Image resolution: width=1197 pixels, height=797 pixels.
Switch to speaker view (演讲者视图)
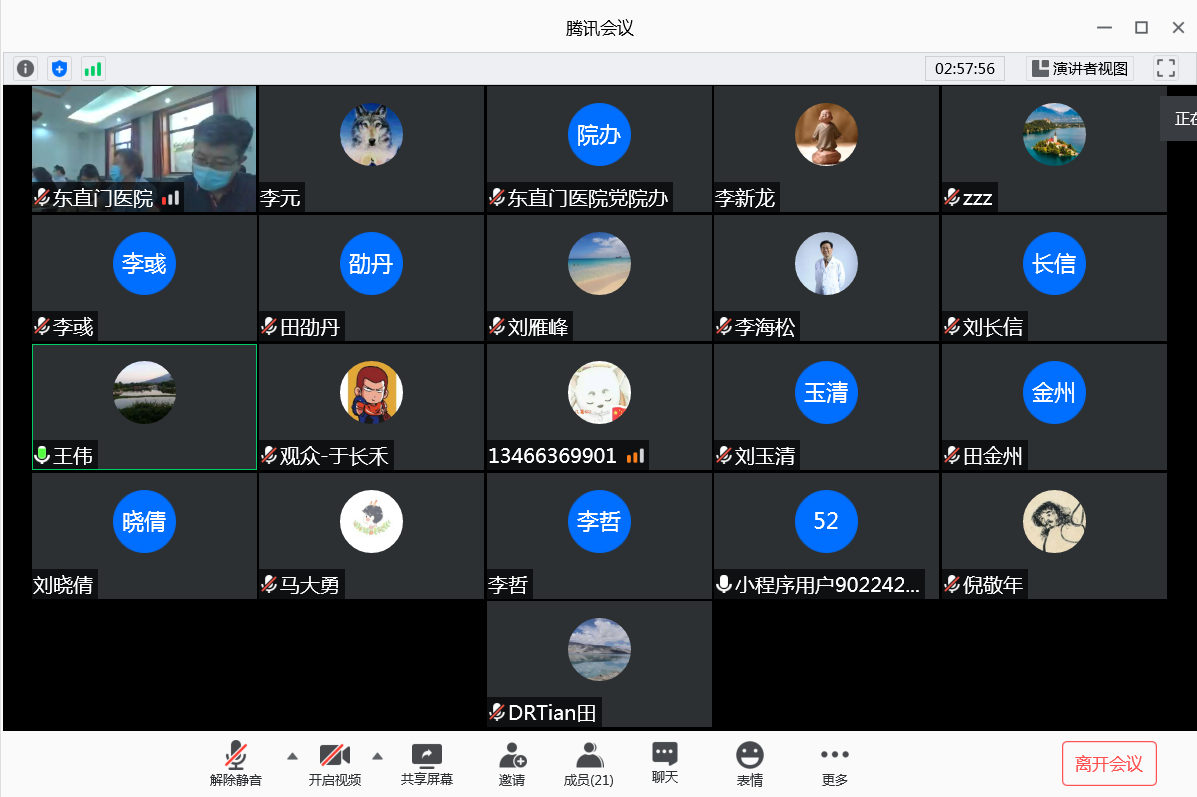(1080, 68)
